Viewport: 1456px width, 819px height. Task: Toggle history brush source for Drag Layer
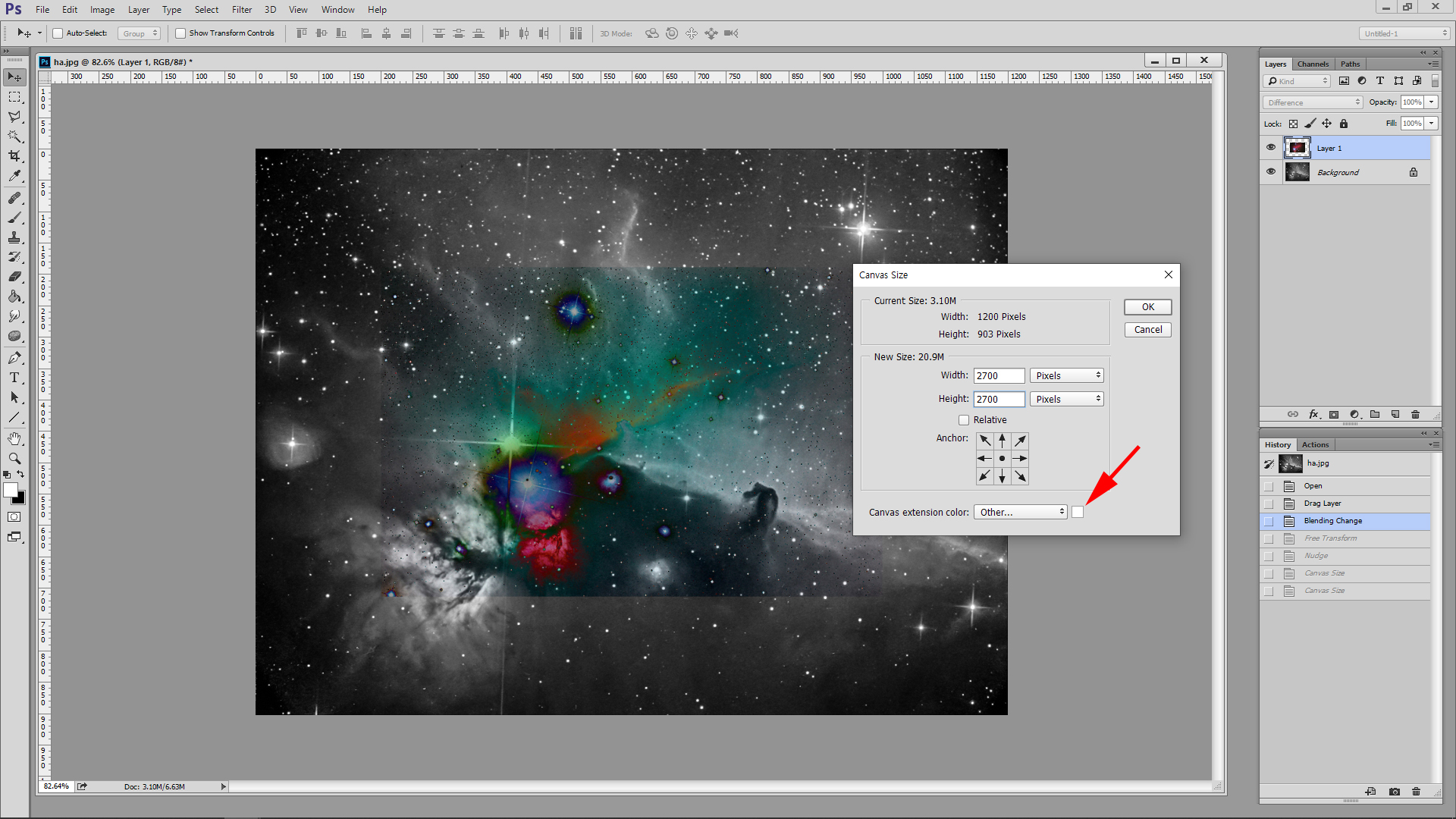[x=1269, y=504]
